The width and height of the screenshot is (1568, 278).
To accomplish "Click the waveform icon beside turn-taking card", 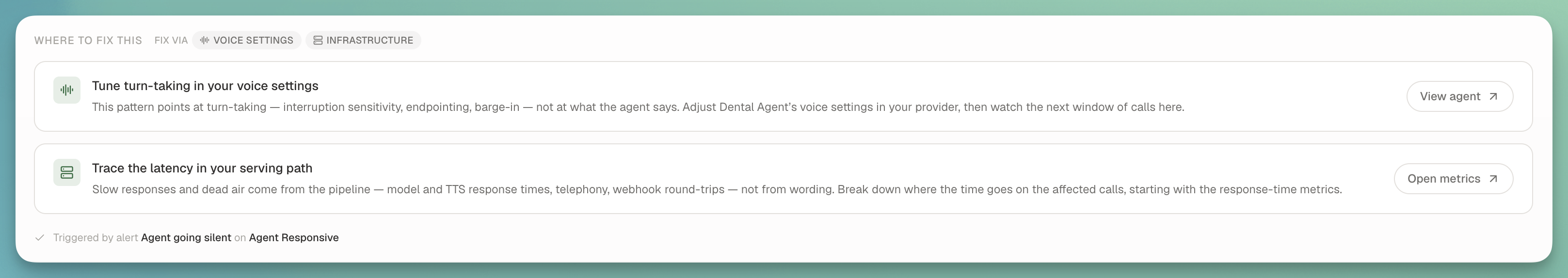I will 67,90.
